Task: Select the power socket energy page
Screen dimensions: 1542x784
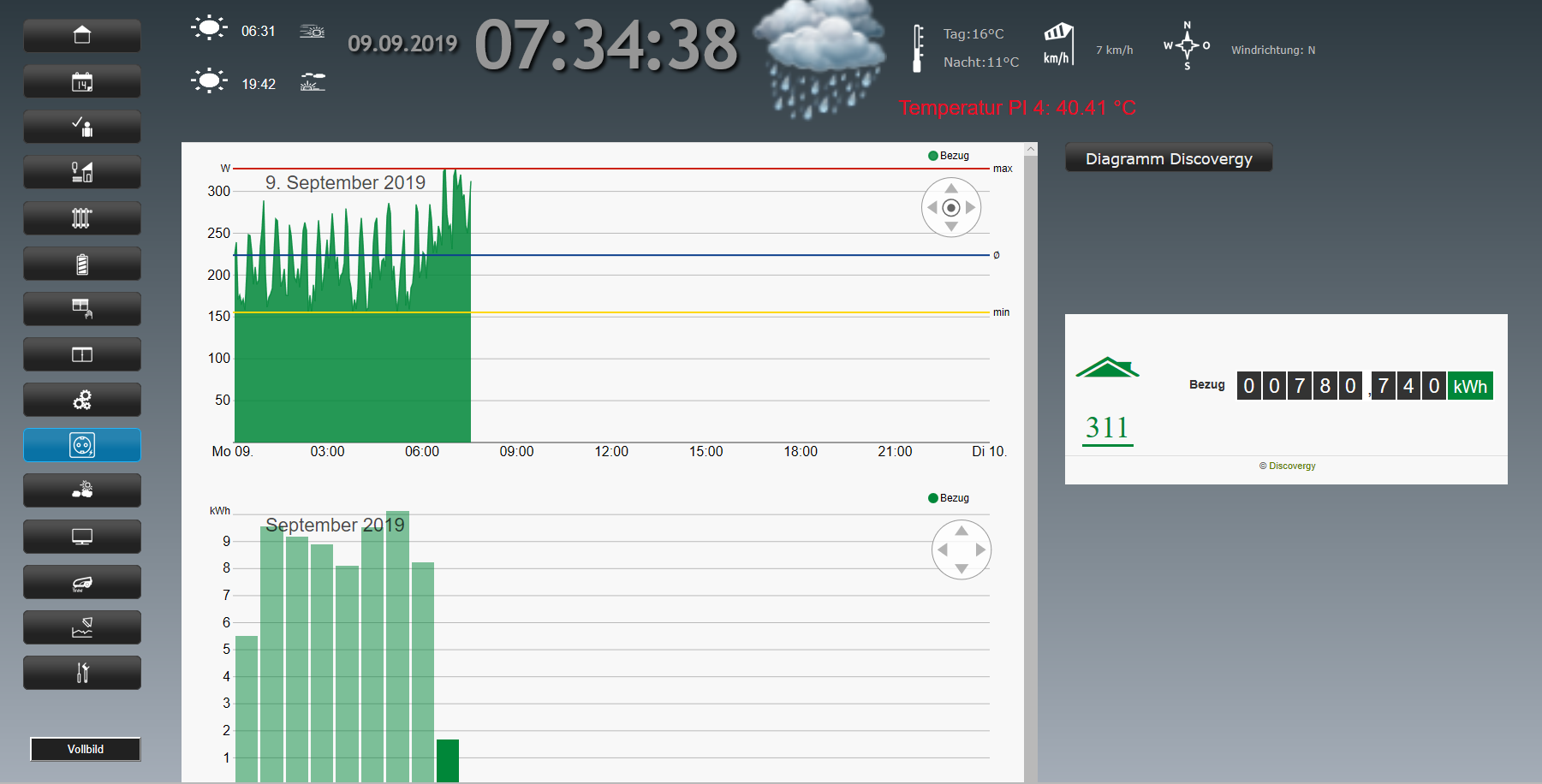Action: tap(82, 445)
